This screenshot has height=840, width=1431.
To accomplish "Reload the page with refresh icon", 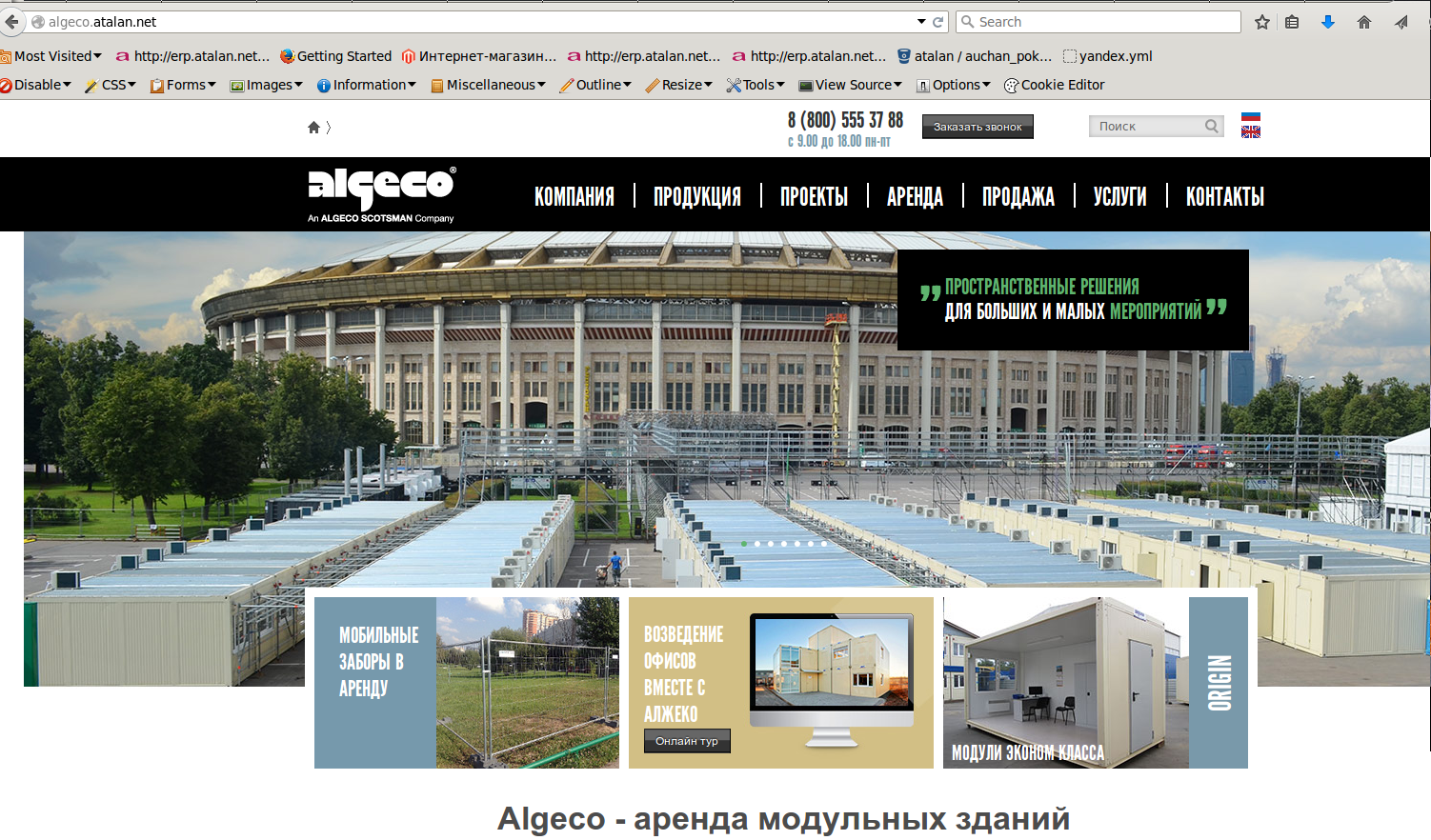I will [x=937, y=22].
